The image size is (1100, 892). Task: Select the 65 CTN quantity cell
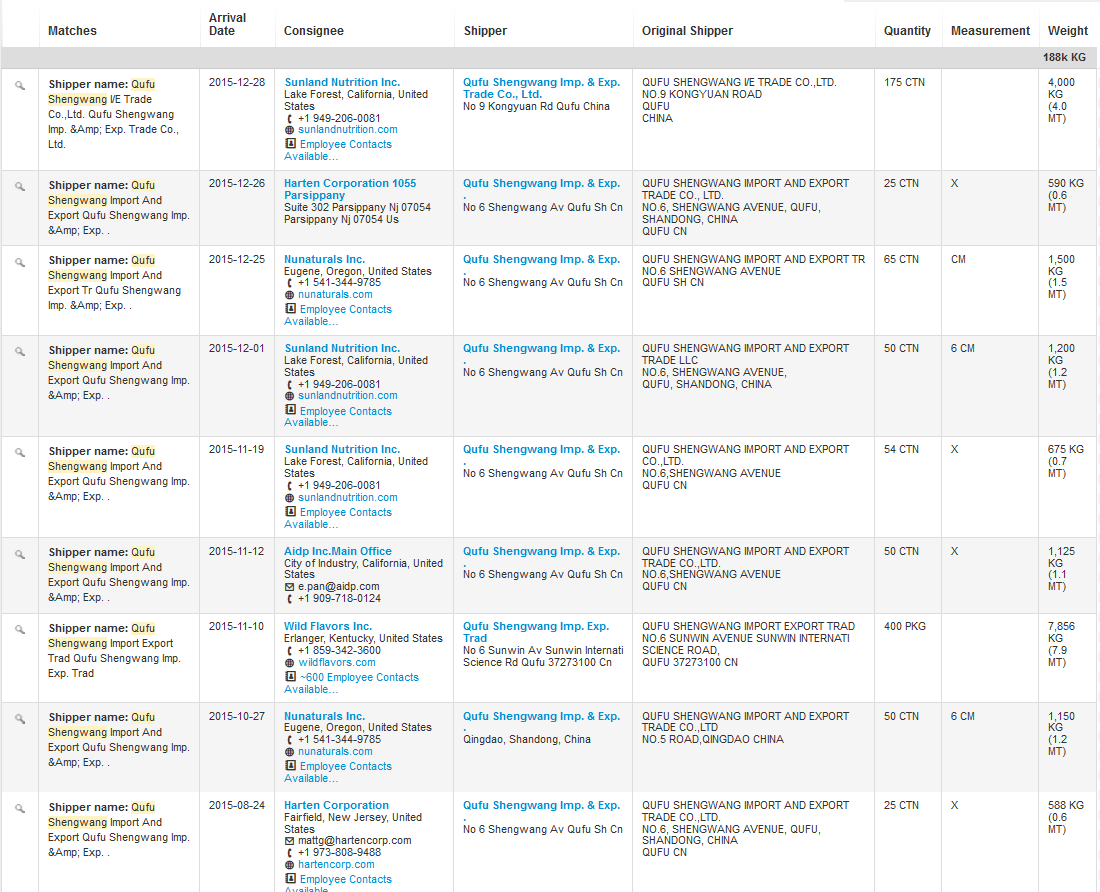[x=901, y=259]
